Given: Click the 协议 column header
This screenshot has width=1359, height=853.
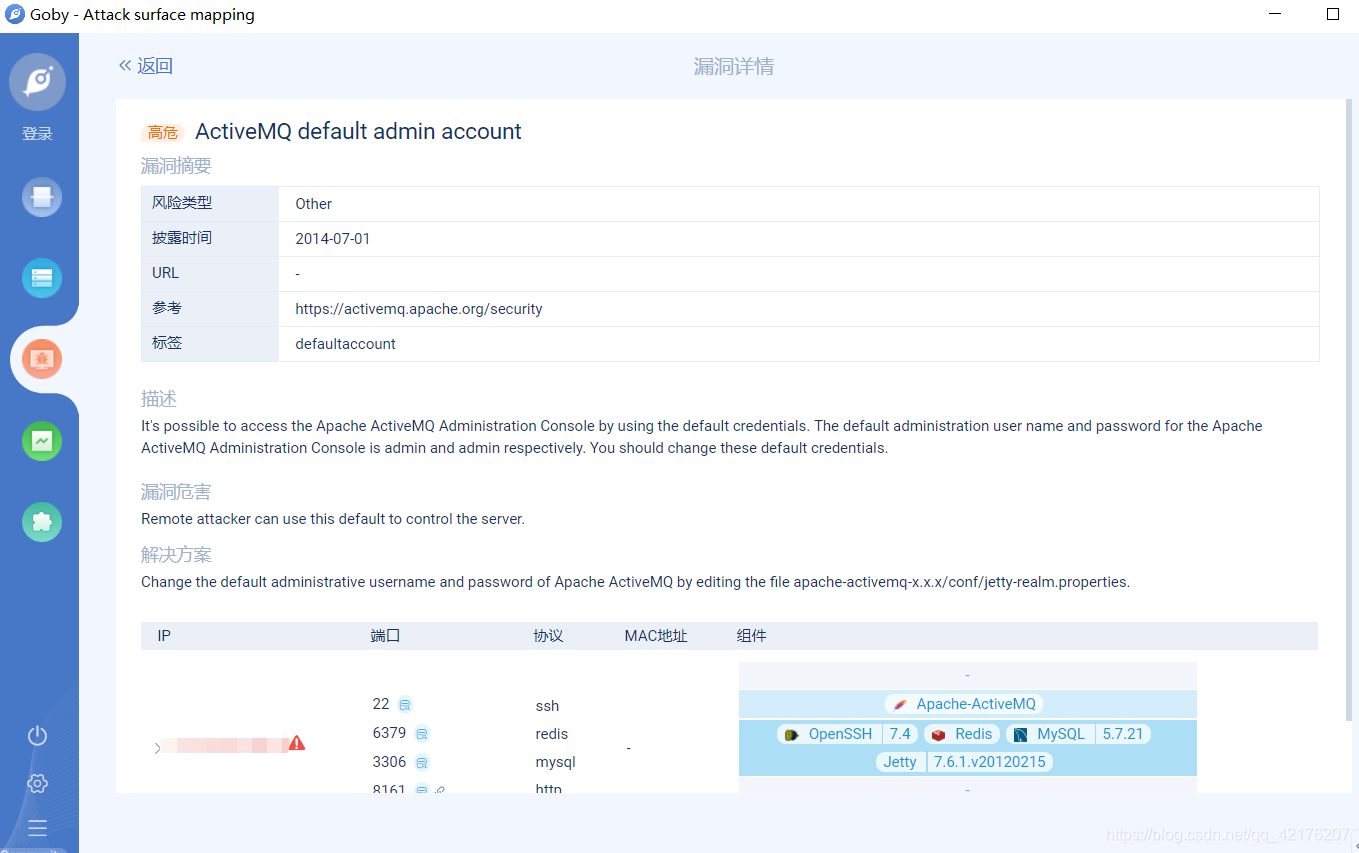Looking at the screenshot, I should (x=549, y=636).
